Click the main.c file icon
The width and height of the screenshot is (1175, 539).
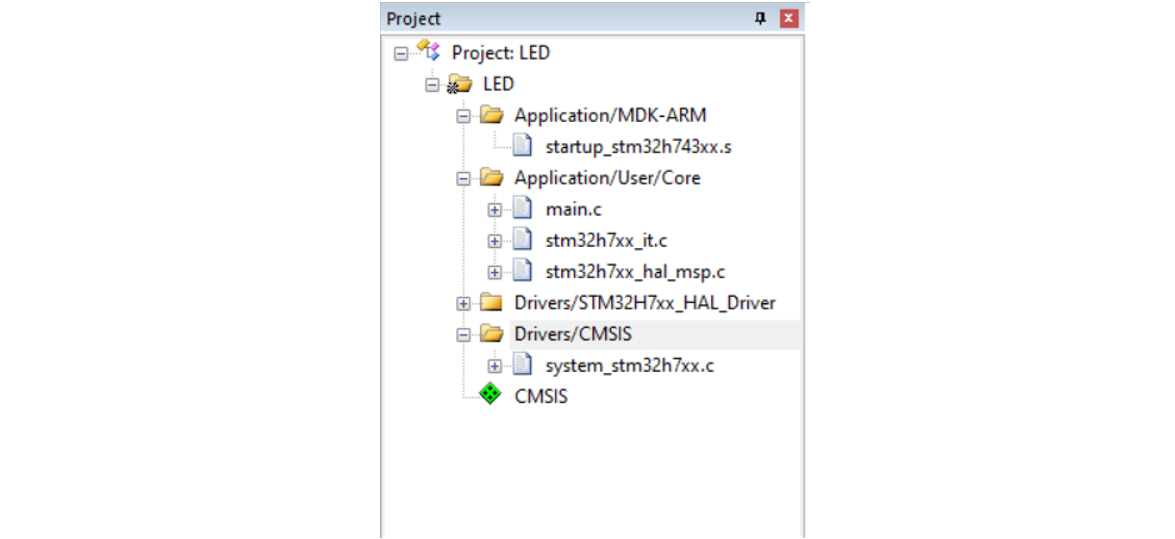[522, 209]
